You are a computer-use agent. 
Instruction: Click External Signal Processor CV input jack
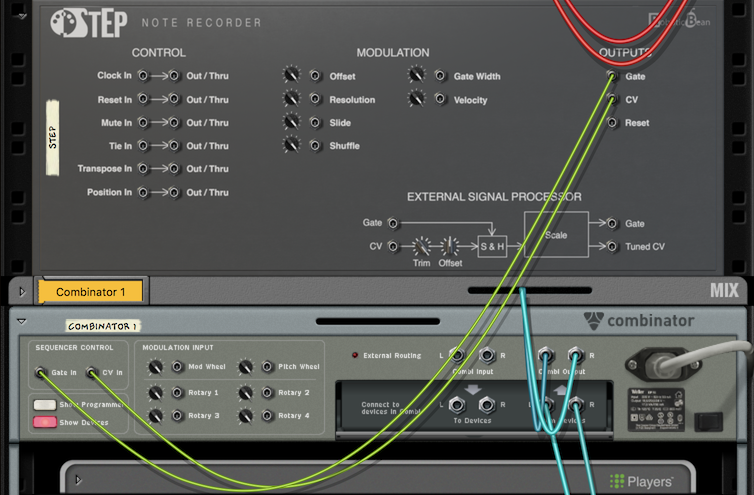pos(393,246)
